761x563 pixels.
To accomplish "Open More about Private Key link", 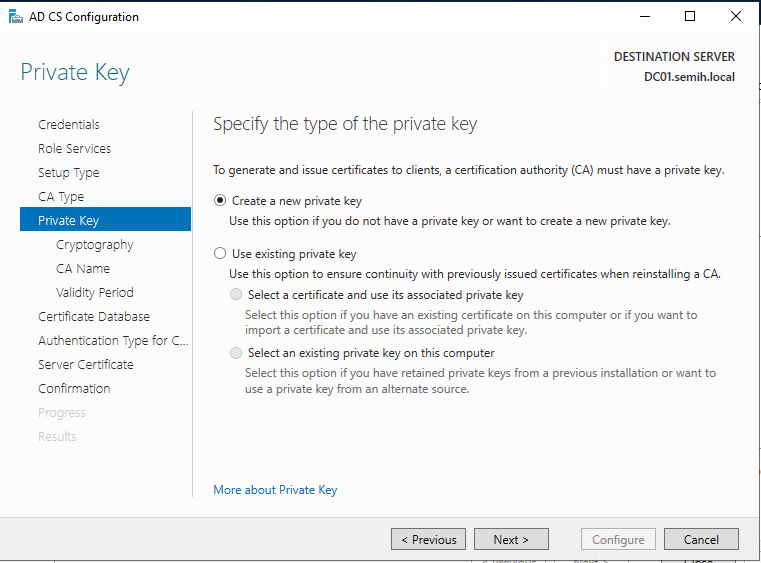I will [x=275, y=490].
